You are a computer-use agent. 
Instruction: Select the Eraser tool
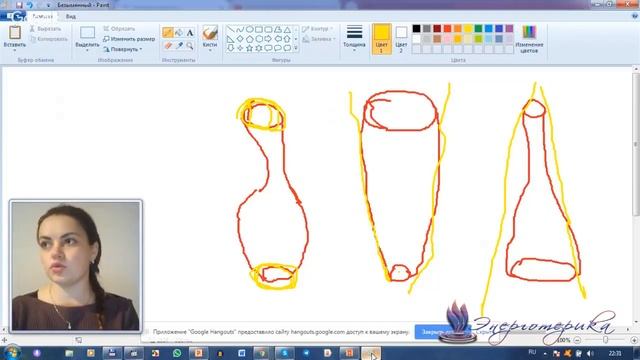pos(167,46)
